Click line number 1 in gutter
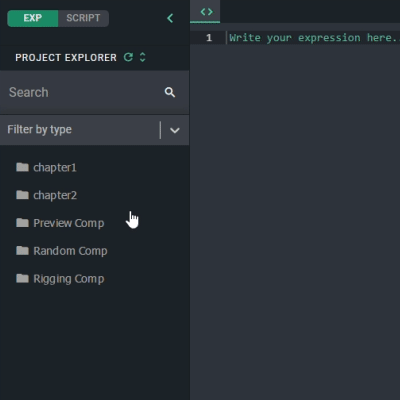 coord(209,38)
